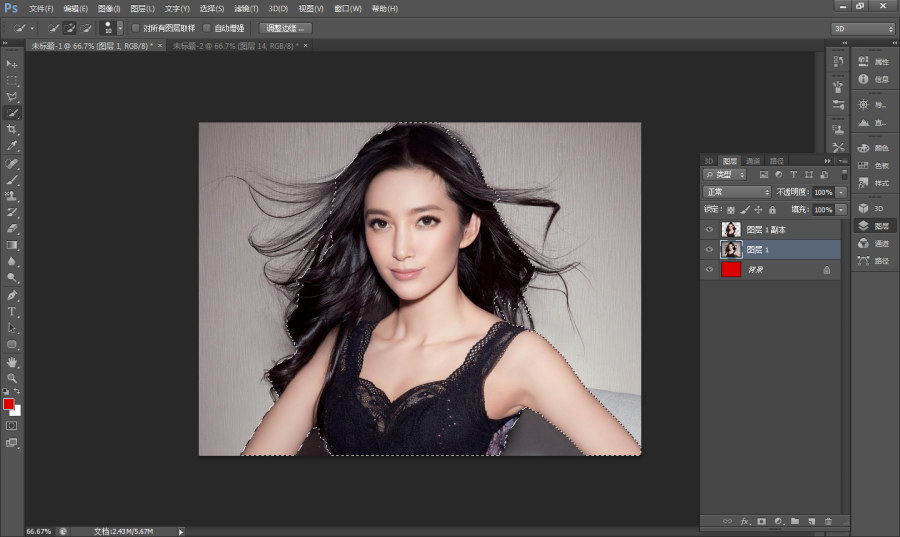The image size is (900, 537).
Task: Select the Hand tool
Action: coord(11,362)
